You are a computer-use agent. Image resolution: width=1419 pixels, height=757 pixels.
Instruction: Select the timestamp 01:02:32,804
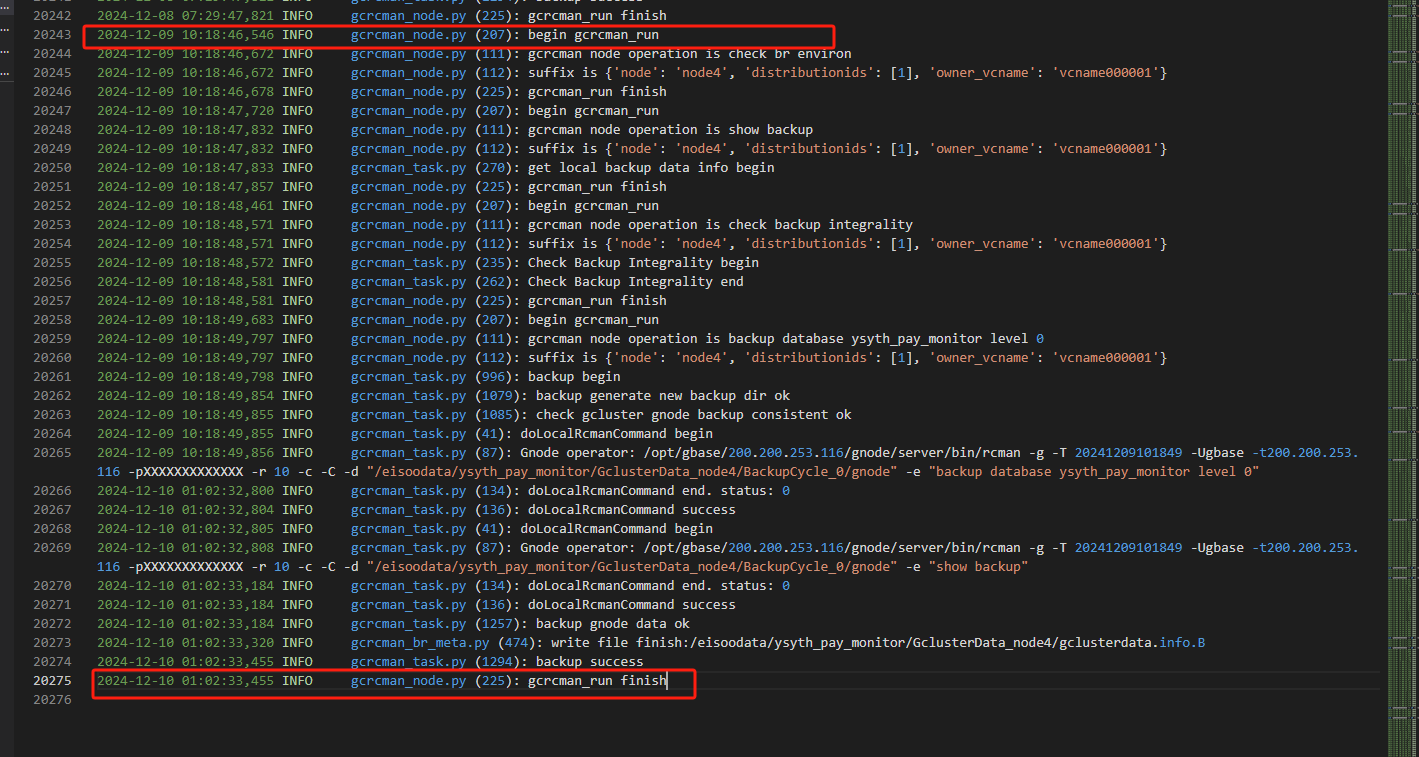229,510
